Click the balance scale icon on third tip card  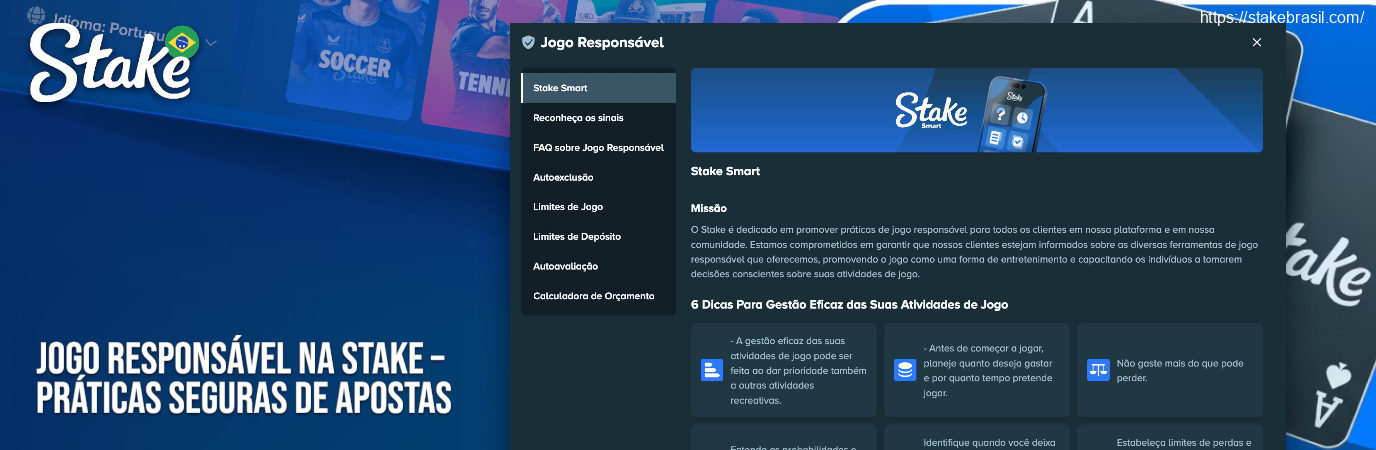[1098, 370]
